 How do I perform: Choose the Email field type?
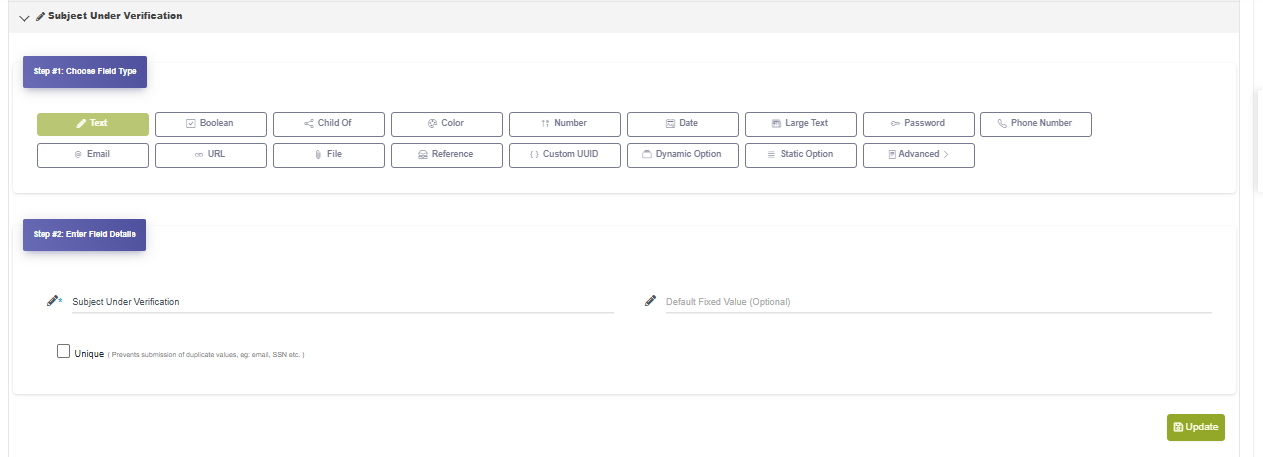click(x=93, y=155)
